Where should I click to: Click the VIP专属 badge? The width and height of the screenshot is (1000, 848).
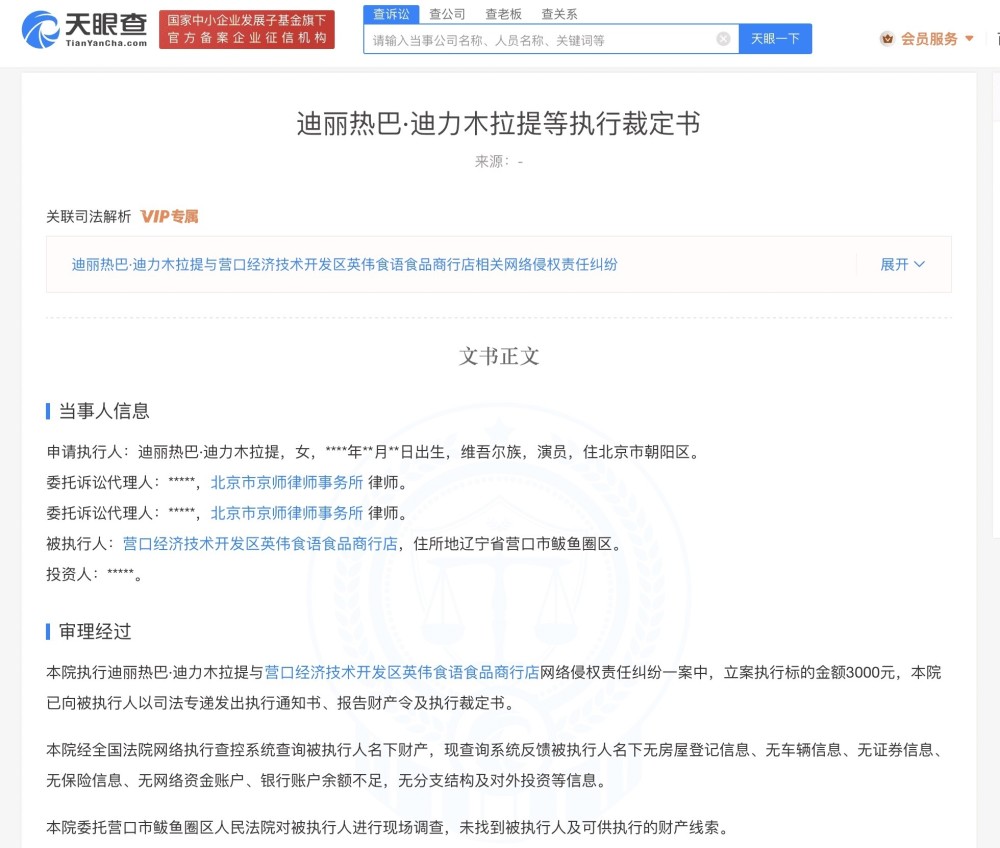tap(169, 217)
